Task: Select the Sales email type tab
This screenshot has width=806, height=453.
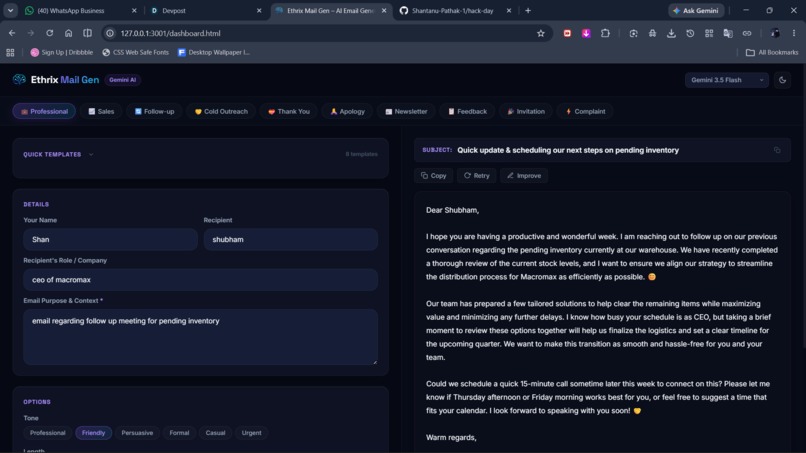Action: pos(101,111)
